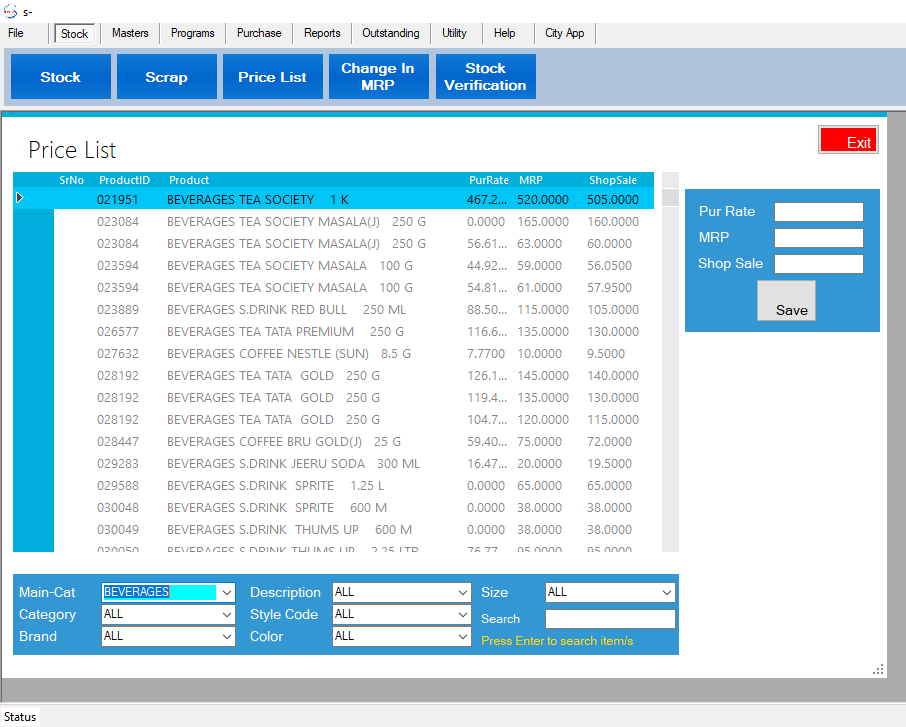Click the Stock toolbar button
Image resolution: width=906 pixels, height=727 pixels.
tap(60, 77)
